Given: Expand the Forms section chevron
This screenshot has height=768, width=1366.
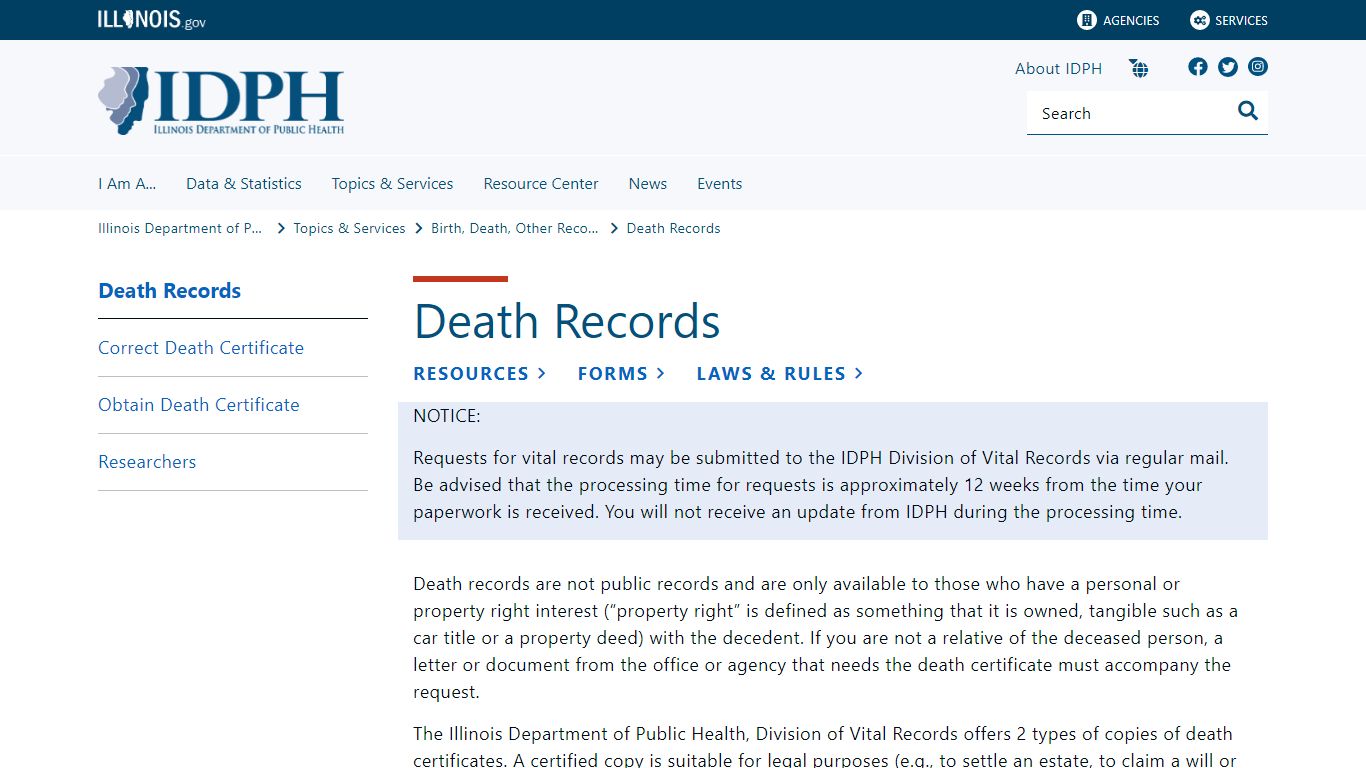Looking at the screenshot, I should [661, 373].
